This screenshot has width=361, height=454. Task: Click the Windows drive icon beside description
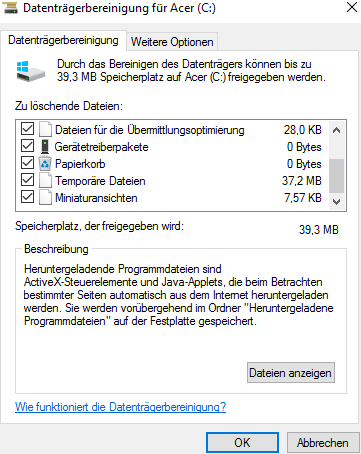click(x=30, y=71)
